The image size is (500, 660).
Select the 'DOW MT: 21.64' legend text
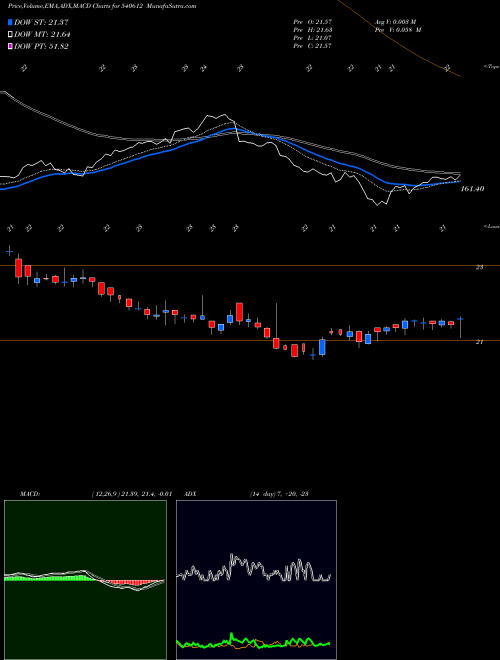(42, 35)
